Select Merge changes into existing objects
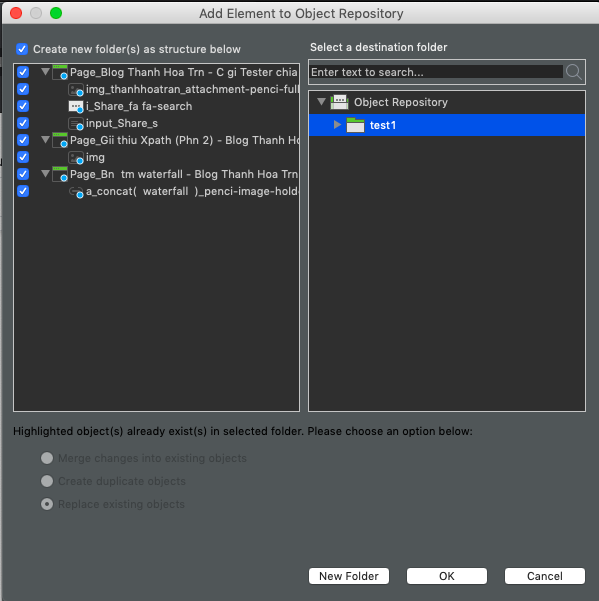Viewport: 599px width, 601px height. [x=47, y=458]
